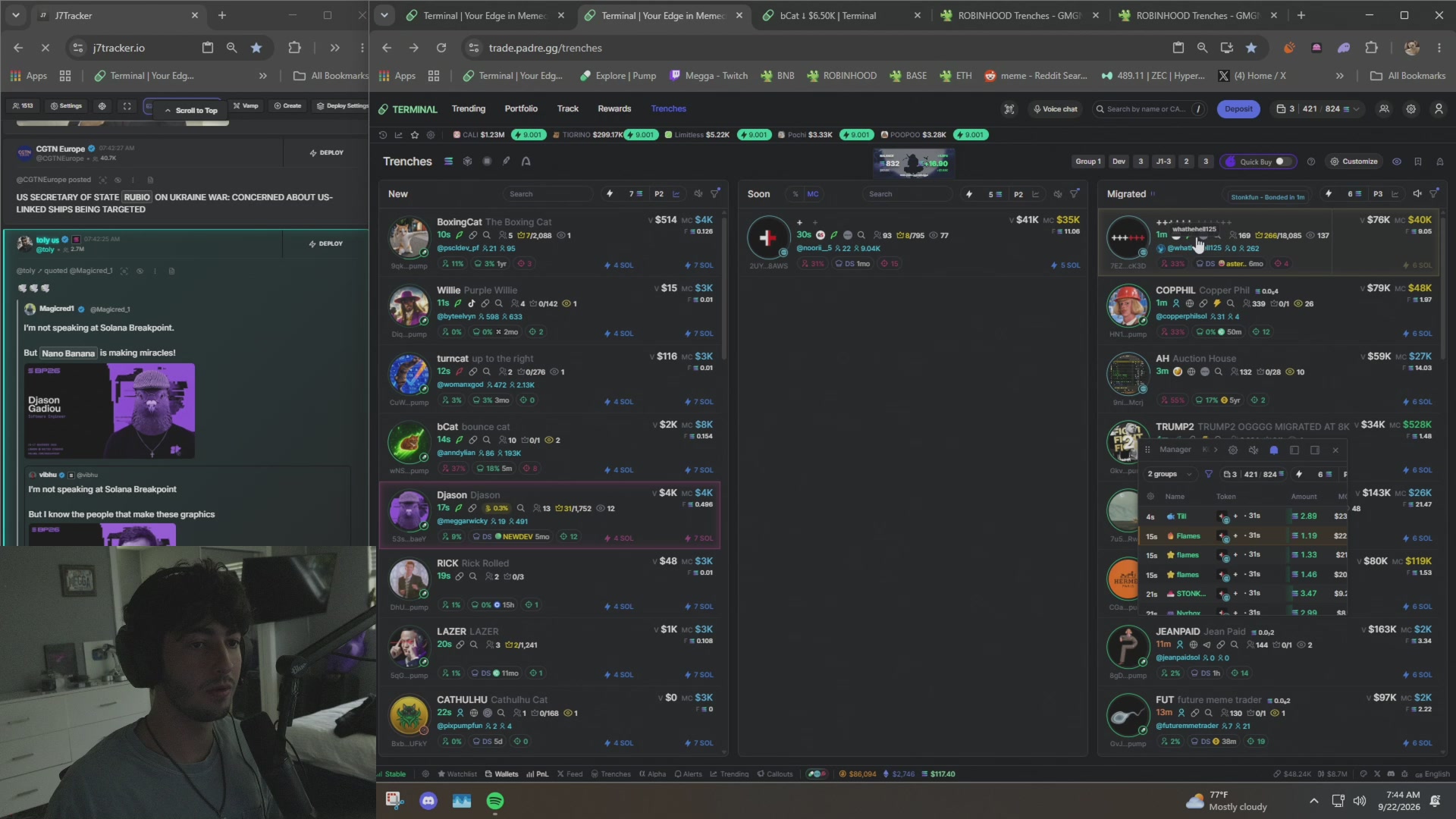Click the scan icon beside Voice chat

click(x=1009, y=109)
